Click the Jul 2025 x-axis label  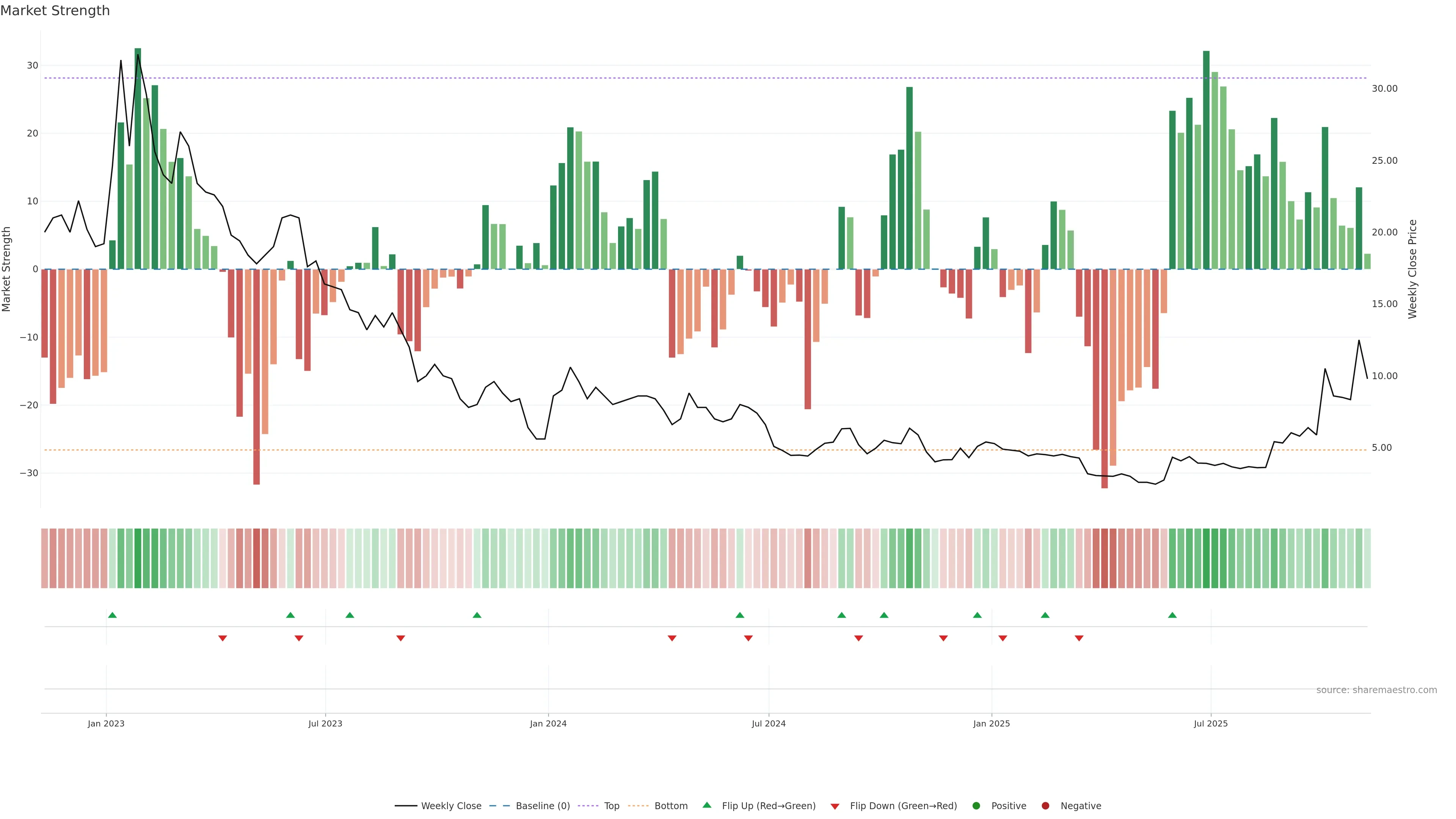coord(1211,723)
